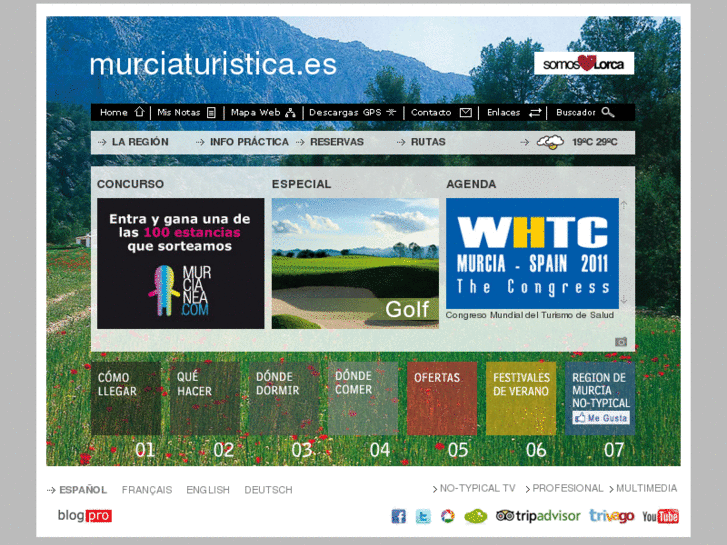This screenshot has width=727, height=545.
Task: Open the YouTube logo link
Action: tap(660, 516)
